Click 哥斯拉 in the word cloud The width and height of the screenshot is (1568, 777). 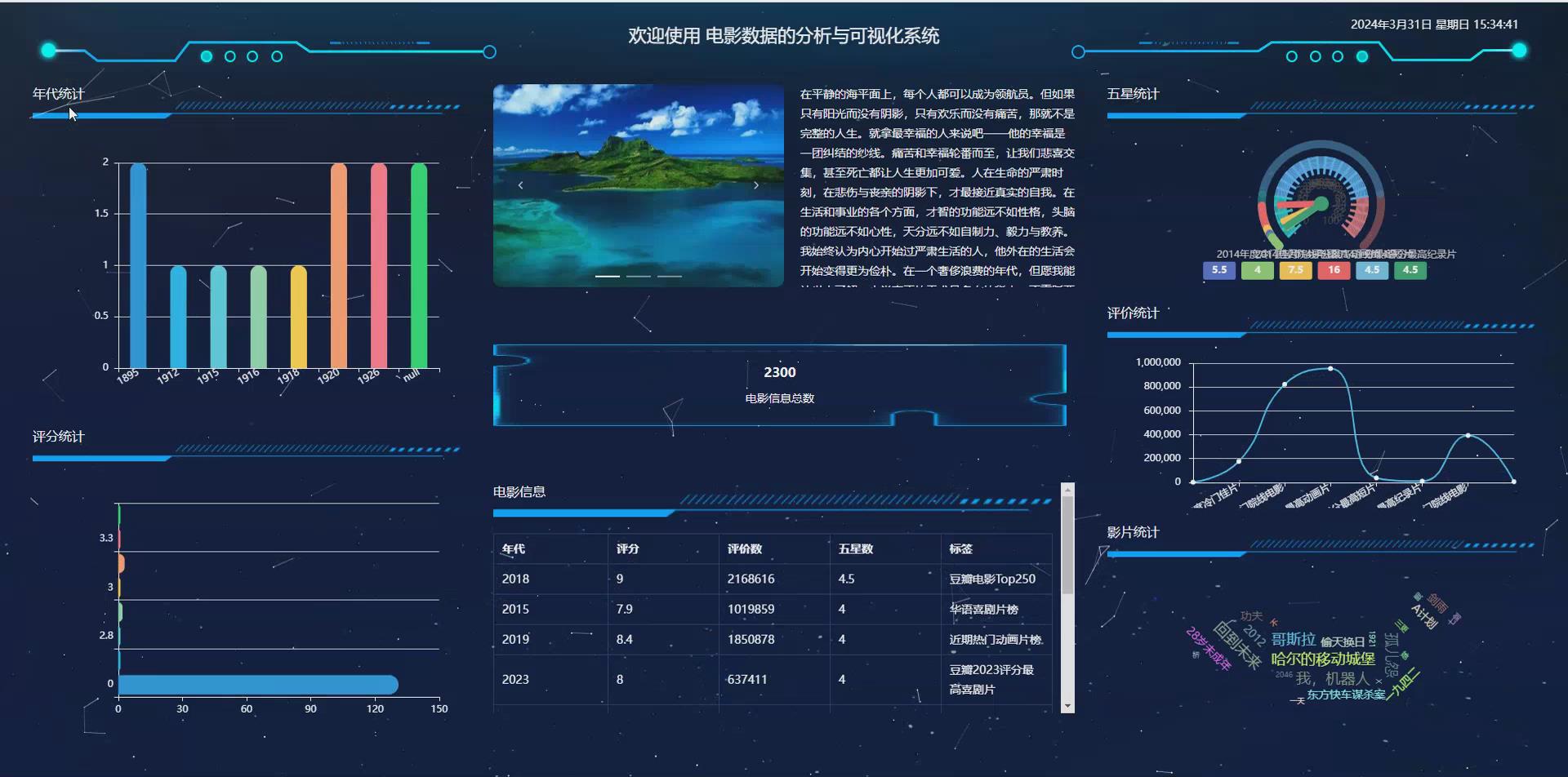[x=1294, y=639]
